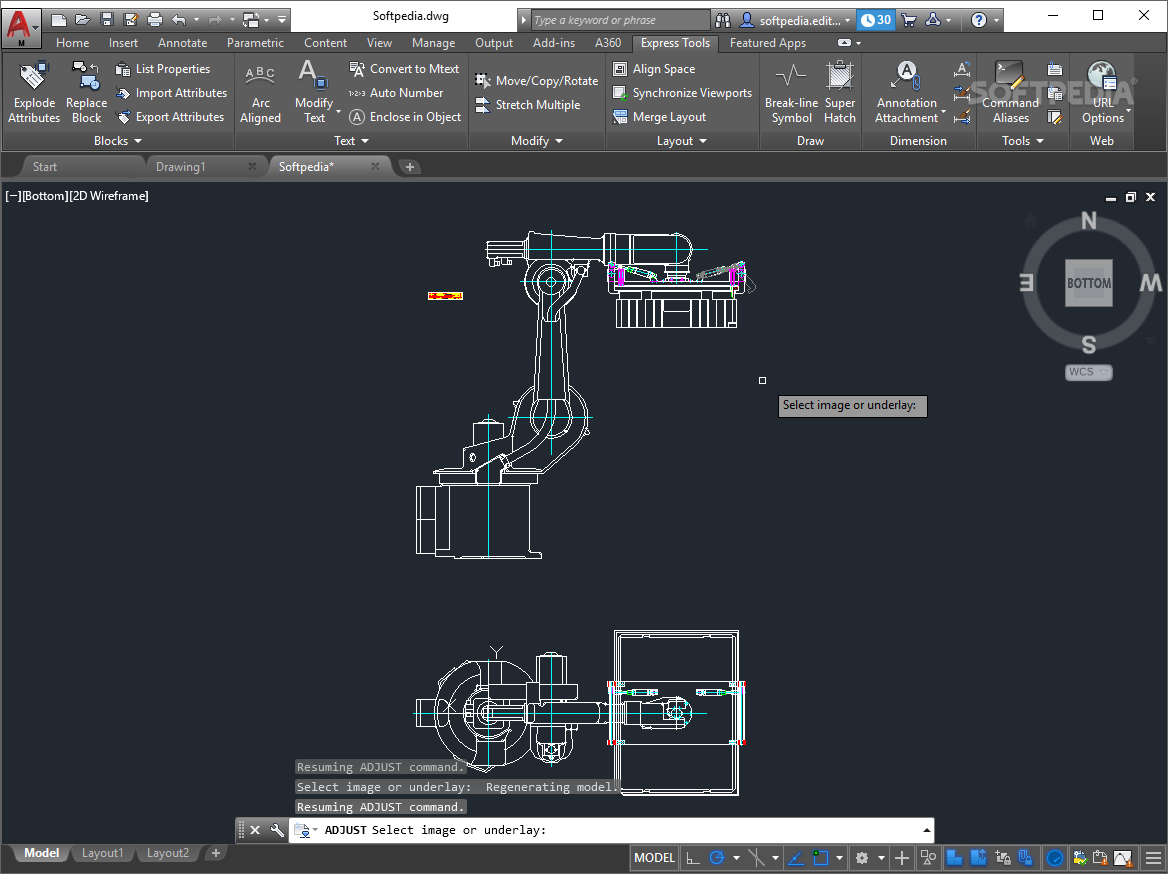This screenshot has width=1168, height=874.
Task: Click the Break-line Symbol tool
Action: coord(791,93)
